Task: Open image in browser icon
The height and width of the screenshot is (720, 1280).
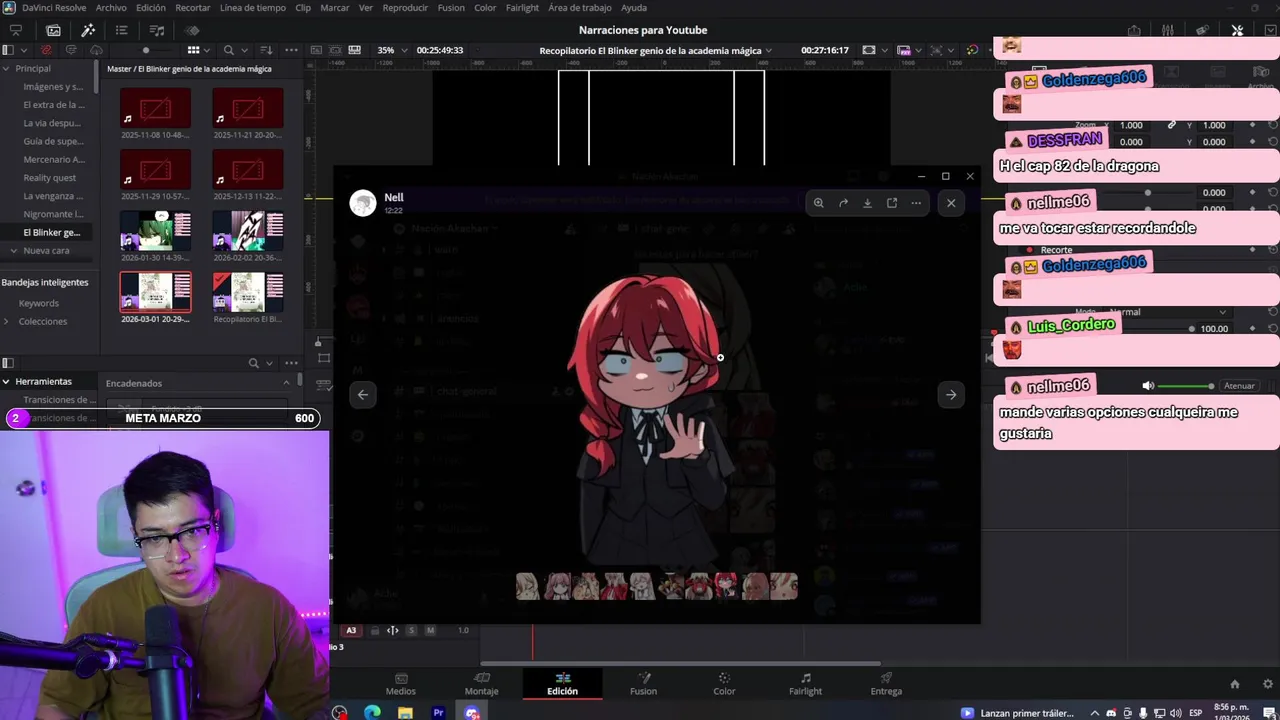Action: tap(892, 203)
